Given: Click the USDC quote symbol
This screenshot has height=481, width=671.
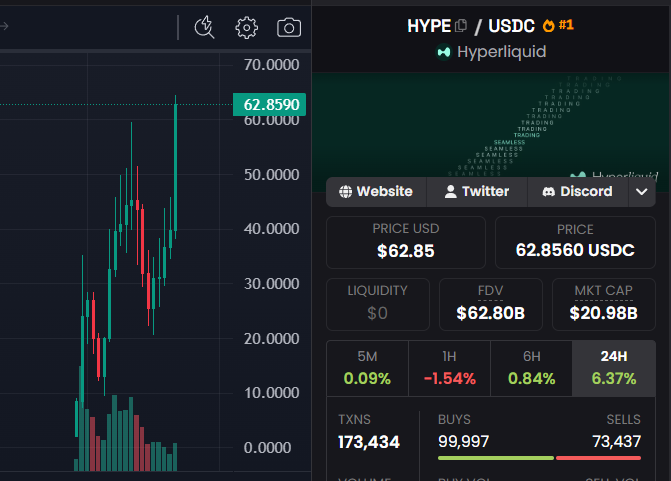Looking at the screenshot, I should click(511, 26).
